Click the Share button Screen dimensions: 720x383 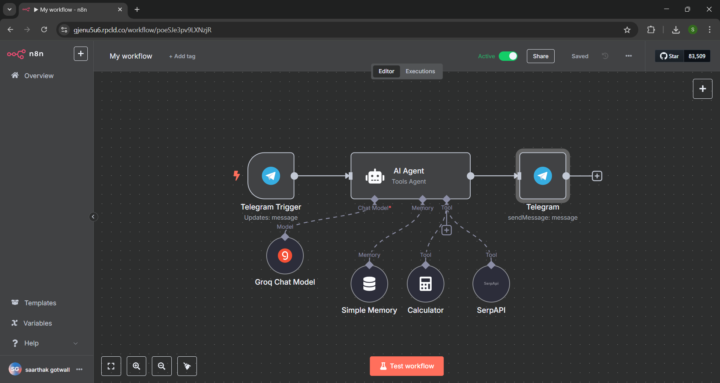540,56
